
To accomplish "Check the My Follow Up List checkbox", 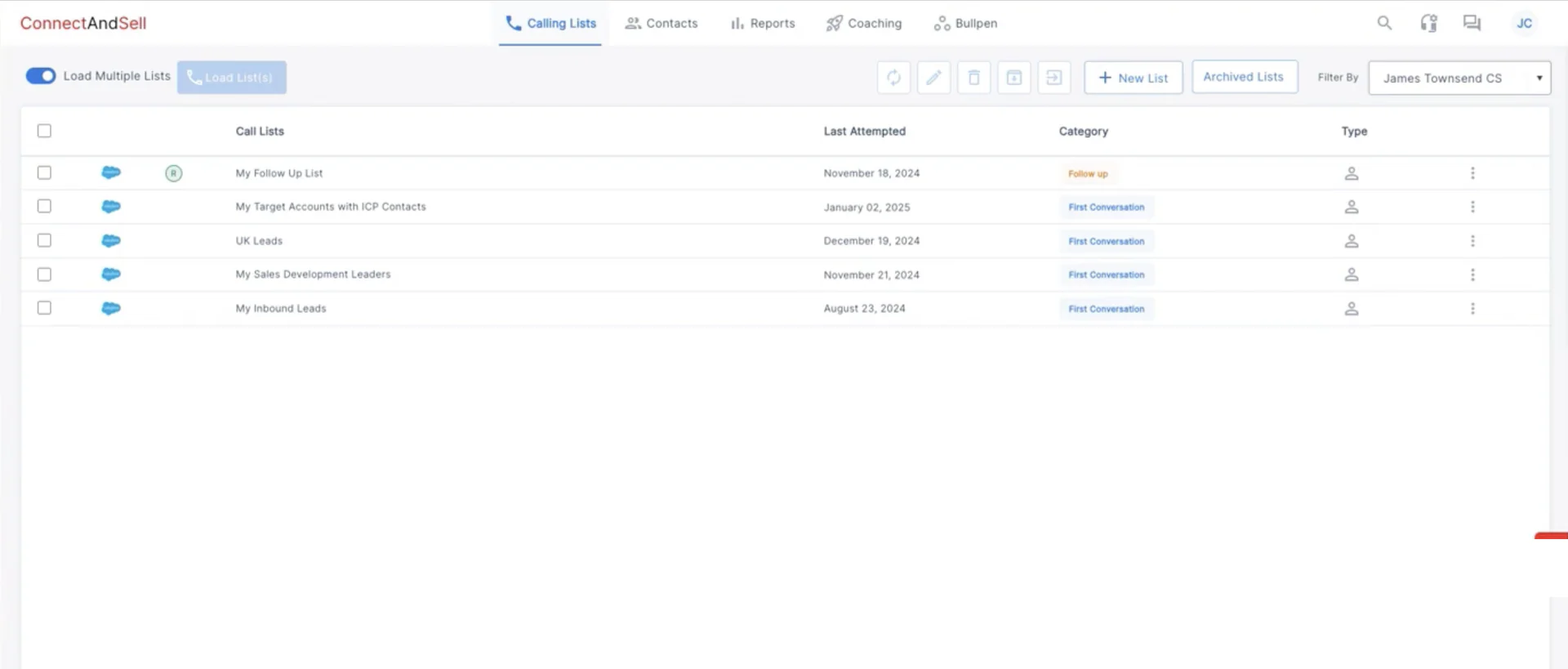I will 44,172.
